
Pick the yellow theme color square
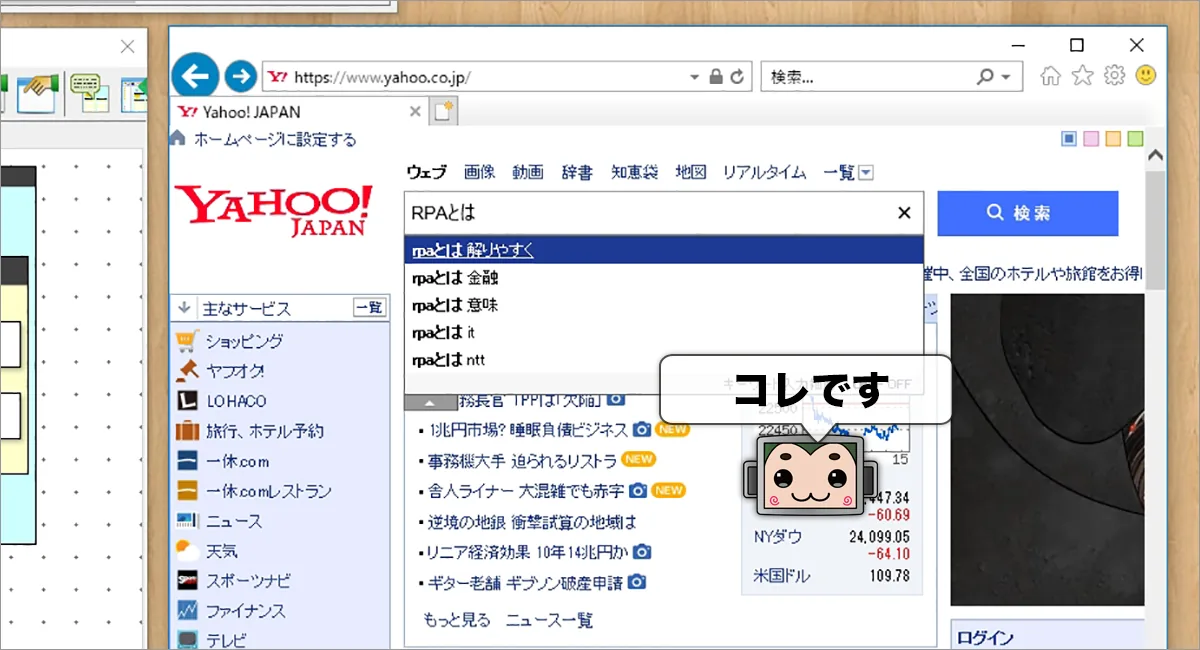coord(1113,139)
